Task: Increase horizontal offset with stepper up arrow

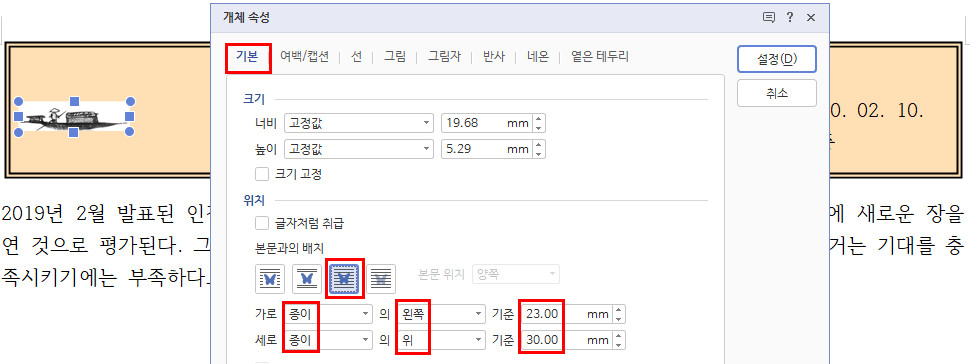Action: (619, 310)
